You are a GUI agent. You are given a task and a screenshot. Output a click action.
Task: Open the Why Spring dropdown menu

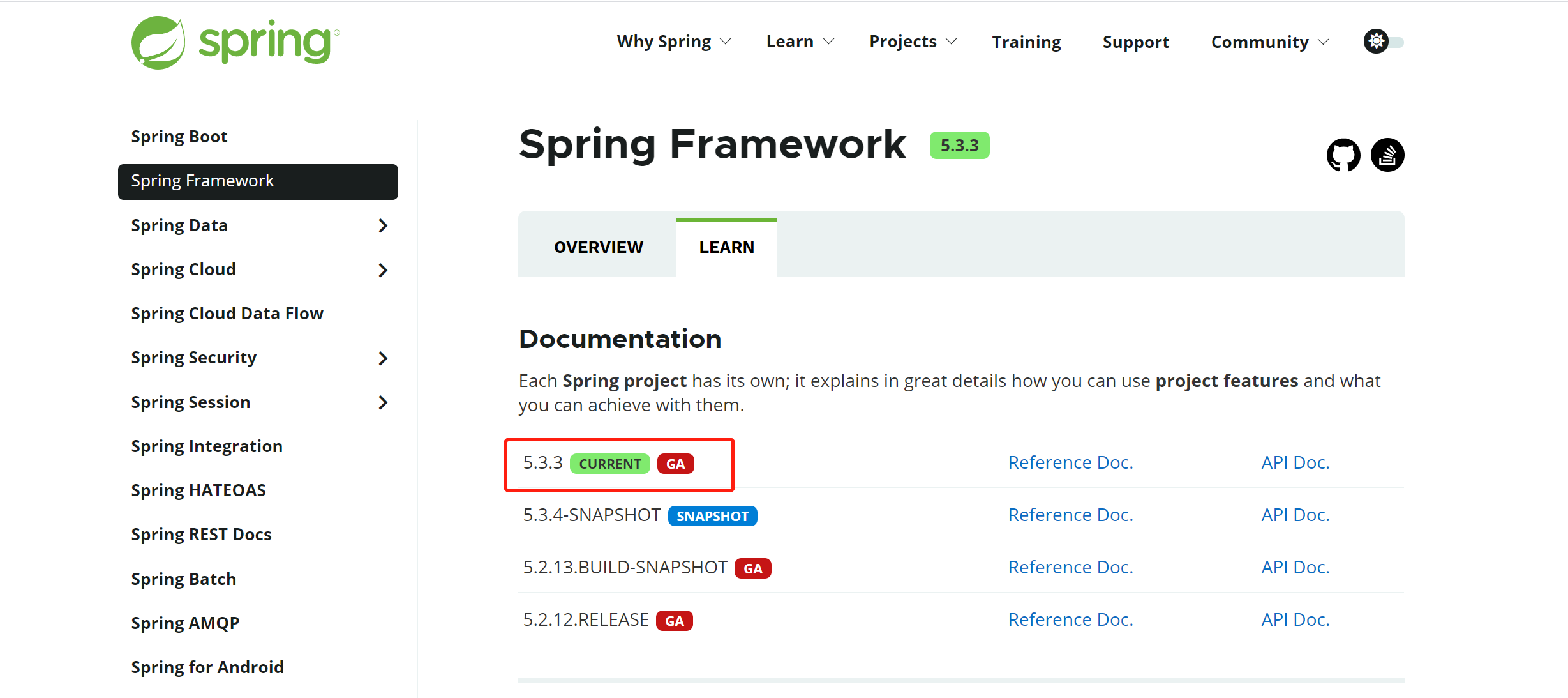point(673,42)
